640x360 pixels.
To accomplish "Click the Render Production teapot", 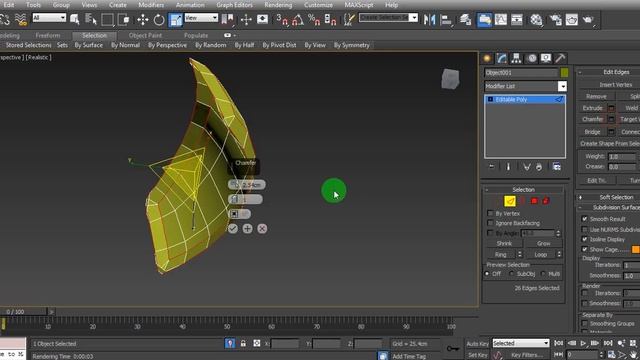I will (588, 19).
